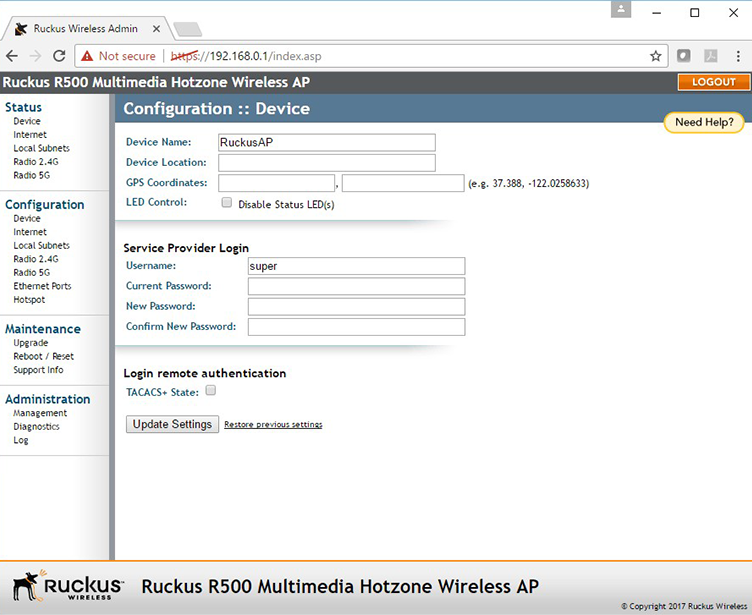Open the Chrome three-dot menu
The width and height of the screenshot is (752, 615).
click(737, 57)
